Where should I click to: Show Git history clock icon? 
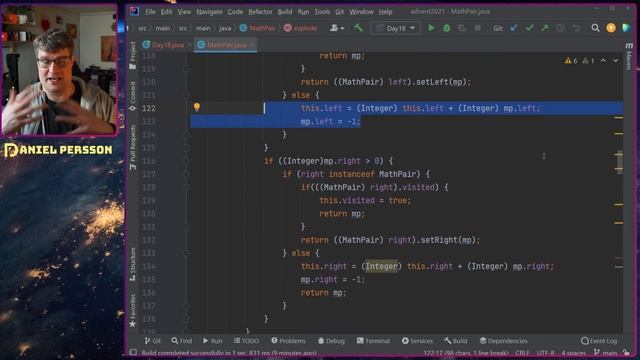click(x=560, y=28)
